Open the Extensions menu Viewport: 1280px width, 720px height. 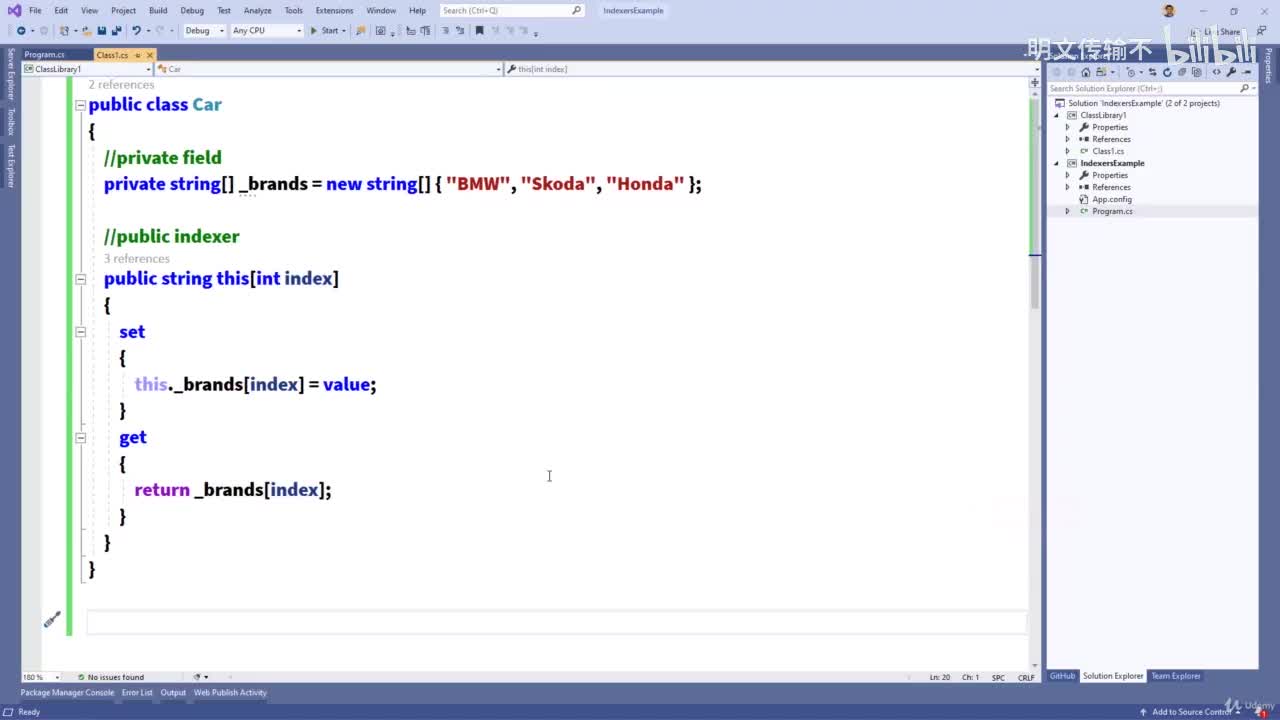pos(334,10)
